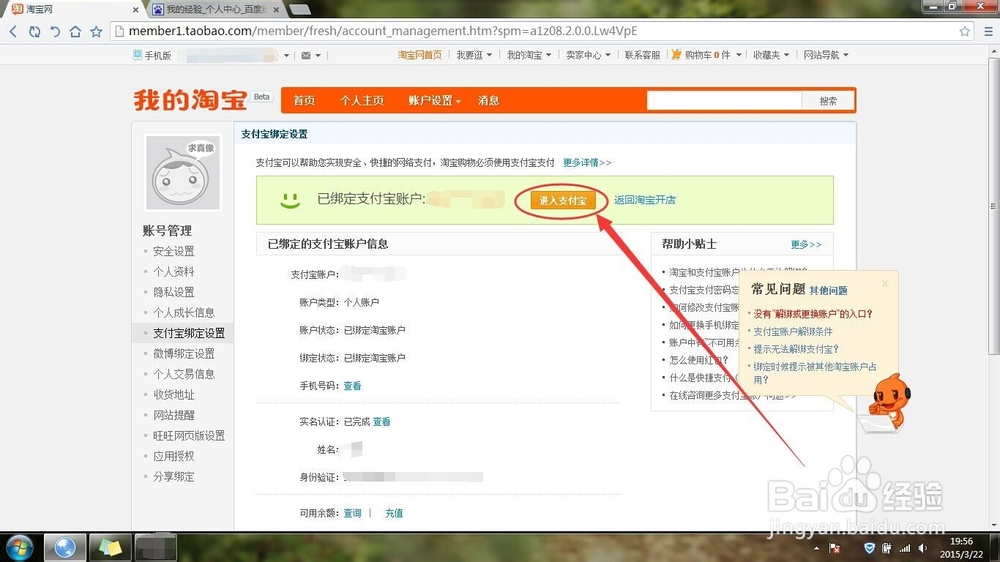Select the 个人主页 navigation tab
Viewport: 1000px width, 562px height.
point(362,100)
